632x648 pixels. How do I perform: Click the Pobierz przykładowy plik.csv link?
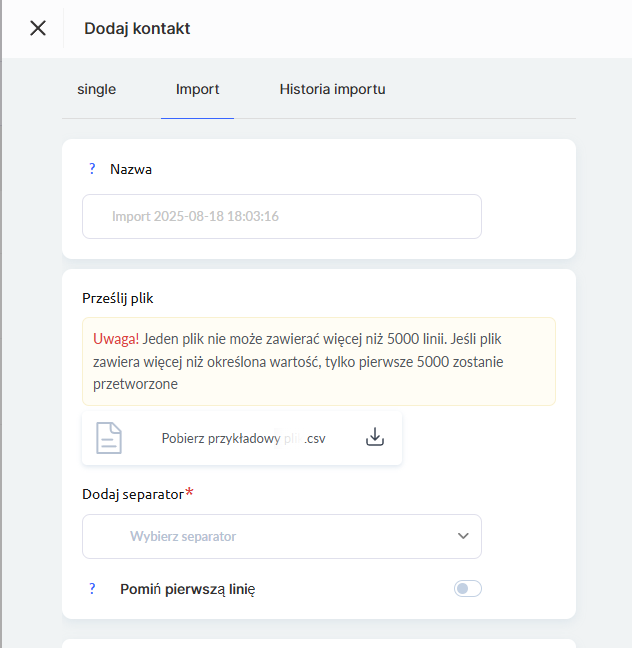click(243, 438)
